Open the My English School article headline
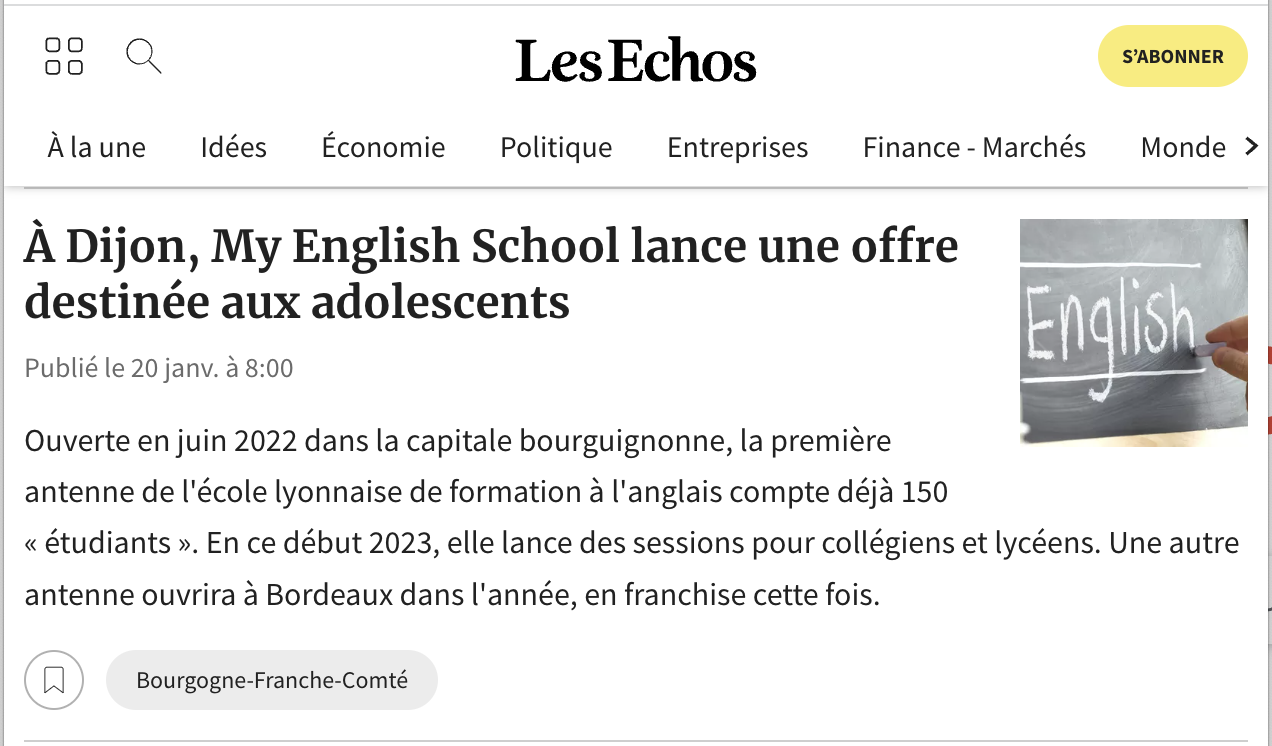This screenshot has width=1272, height=746. click(x=490, y=274)
